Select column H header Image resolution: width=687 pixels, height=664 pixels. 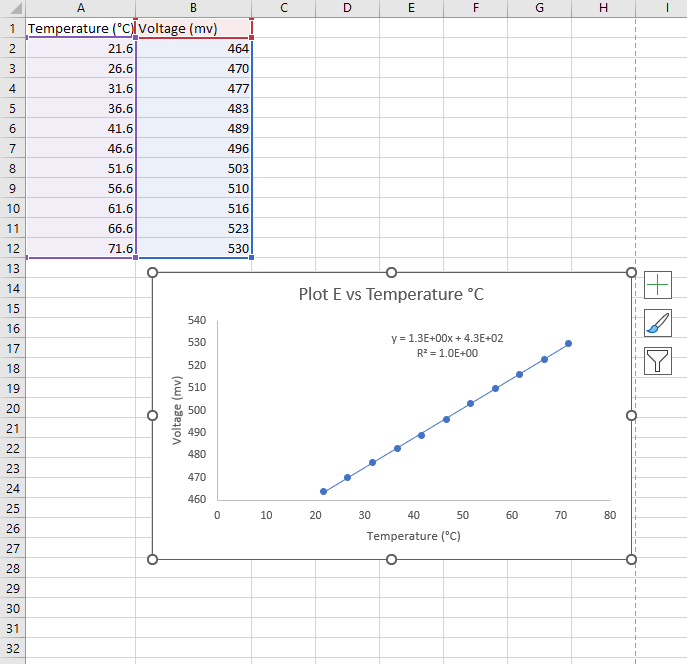click(603, 8)
